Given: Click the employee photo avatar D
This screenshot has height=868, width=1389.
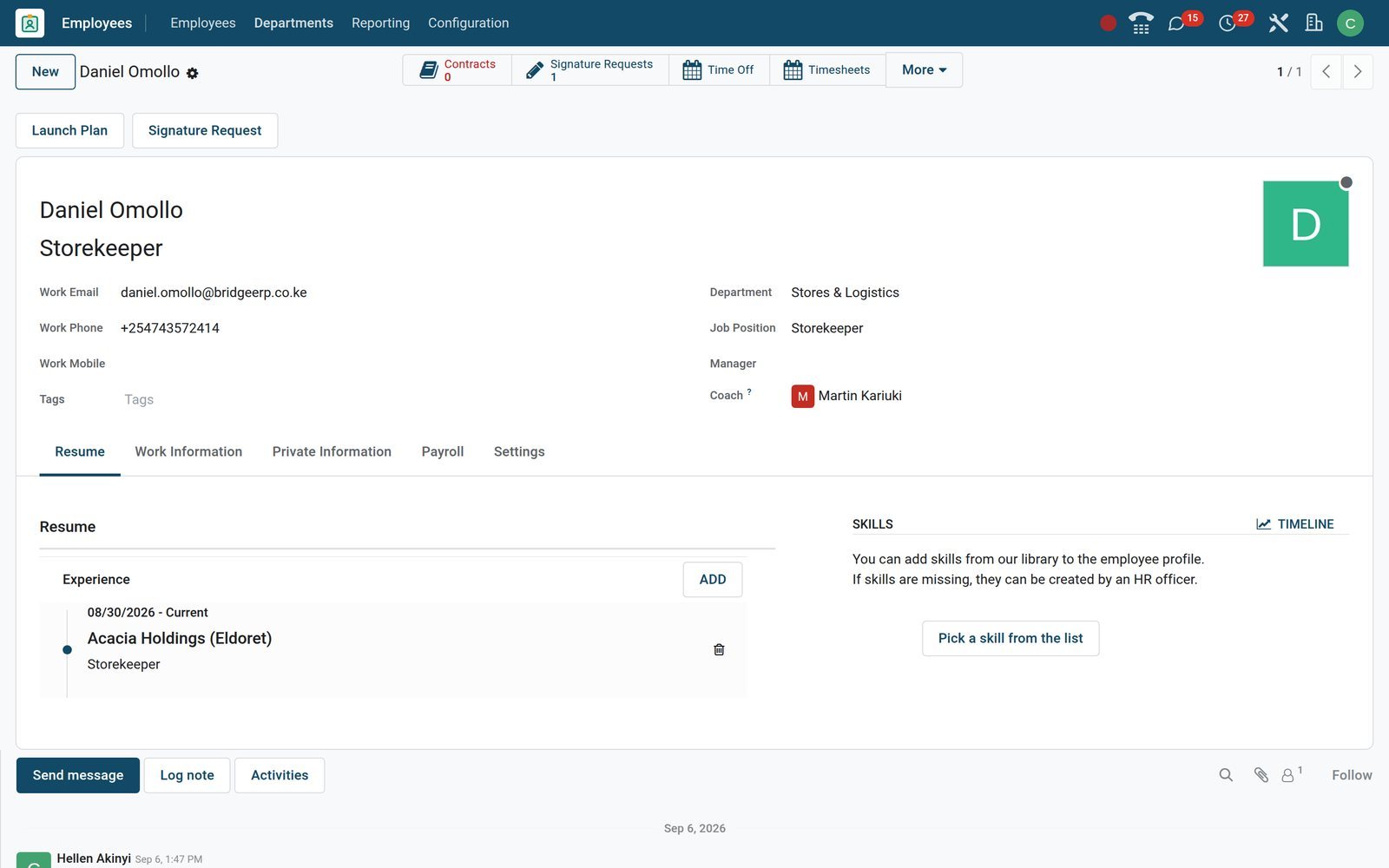Looking at the screenshot, I should 1306,224.
